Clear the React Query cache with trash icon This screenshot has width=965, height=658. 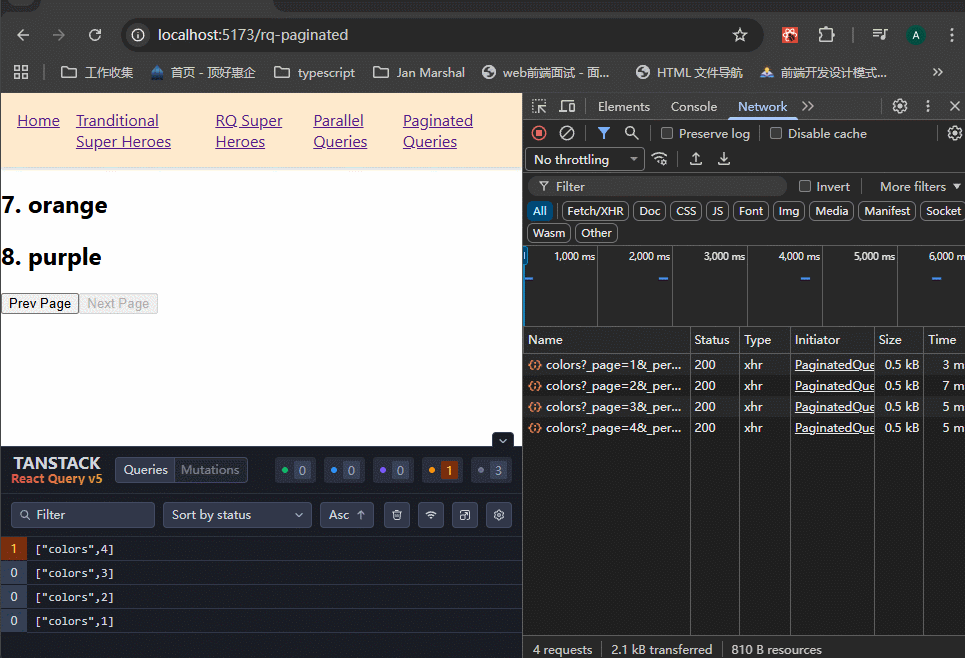[397, 515]
